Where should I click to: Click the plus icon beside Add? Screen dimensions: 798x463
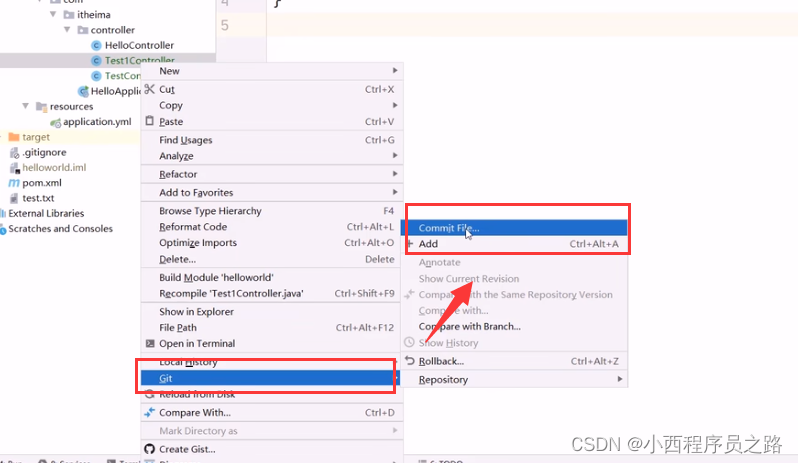tap(410, 244)
